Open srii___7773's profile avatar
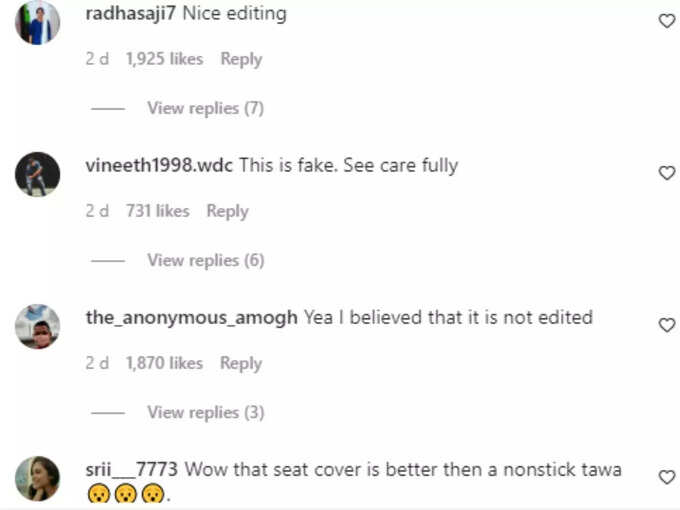Image resolution: width=680 pixels, height=510 pixels. (x=37, y=478)
